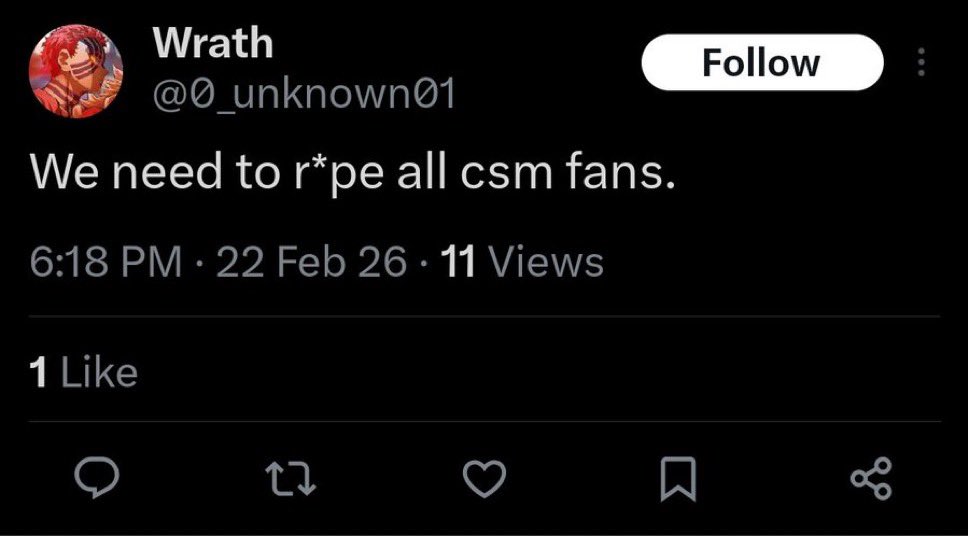Click the word Like in the stats row
This screenshot has width=968, height=536.
pyautogui.click(x=99, y=372)
